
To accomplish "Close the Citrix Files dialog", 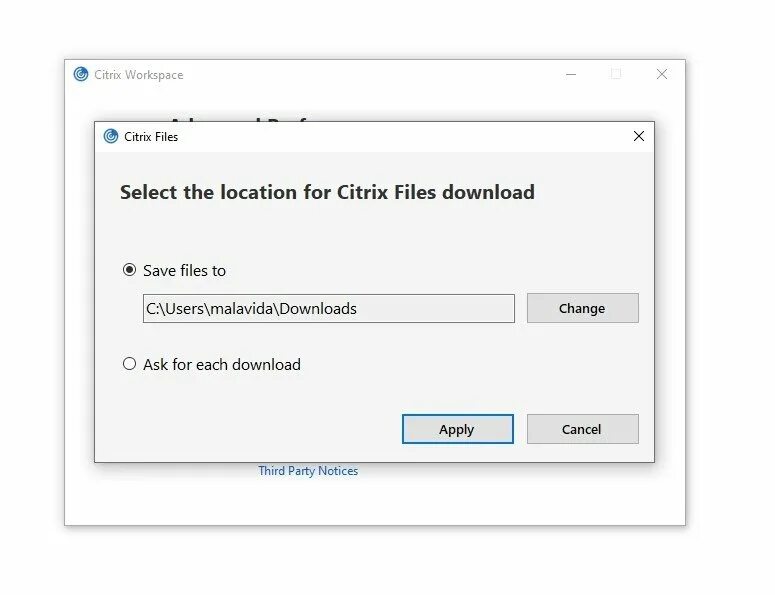I will click(x=639, y=136).
